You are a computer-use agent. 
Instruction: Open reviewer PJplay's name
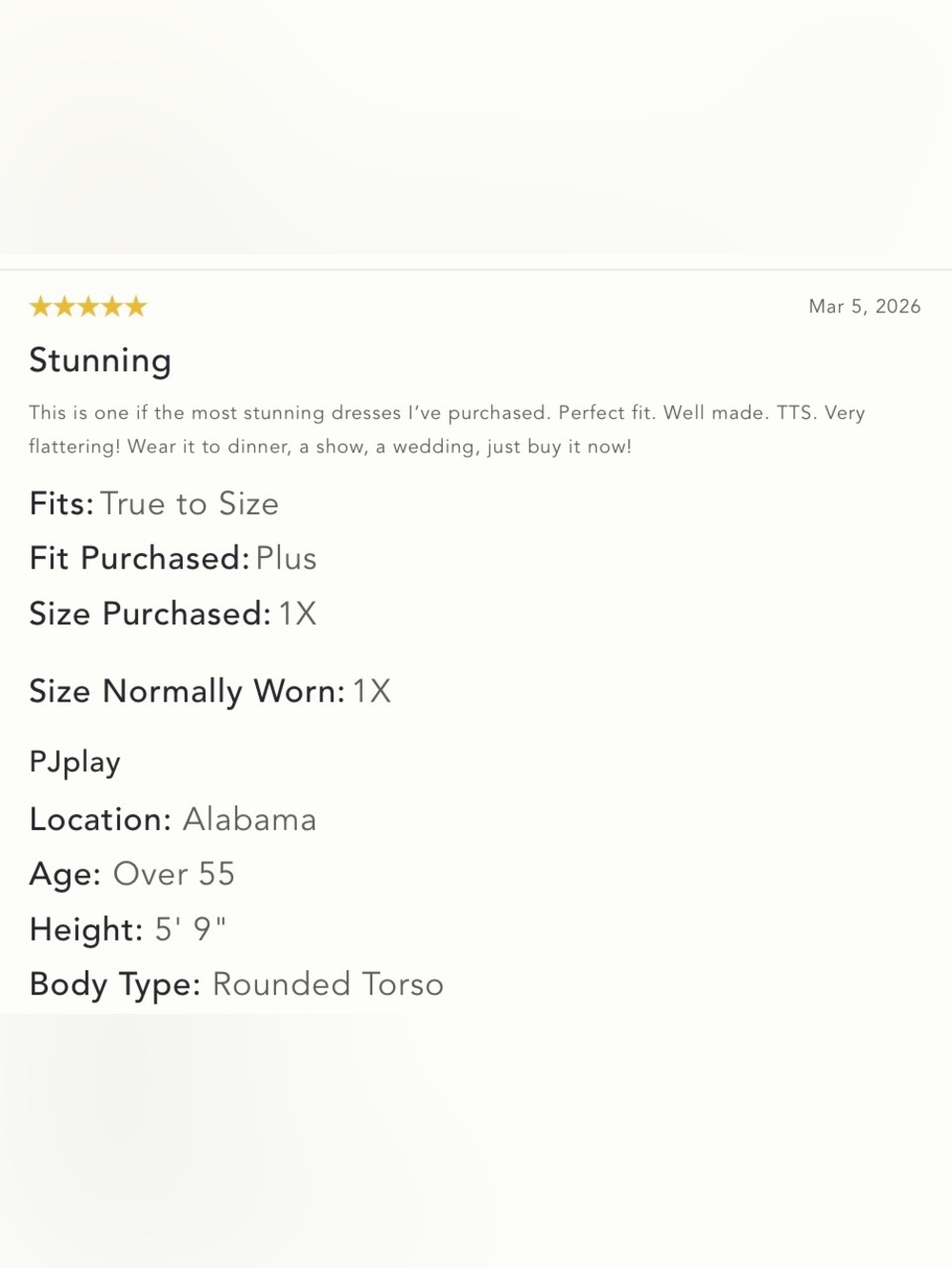[75, 763]
